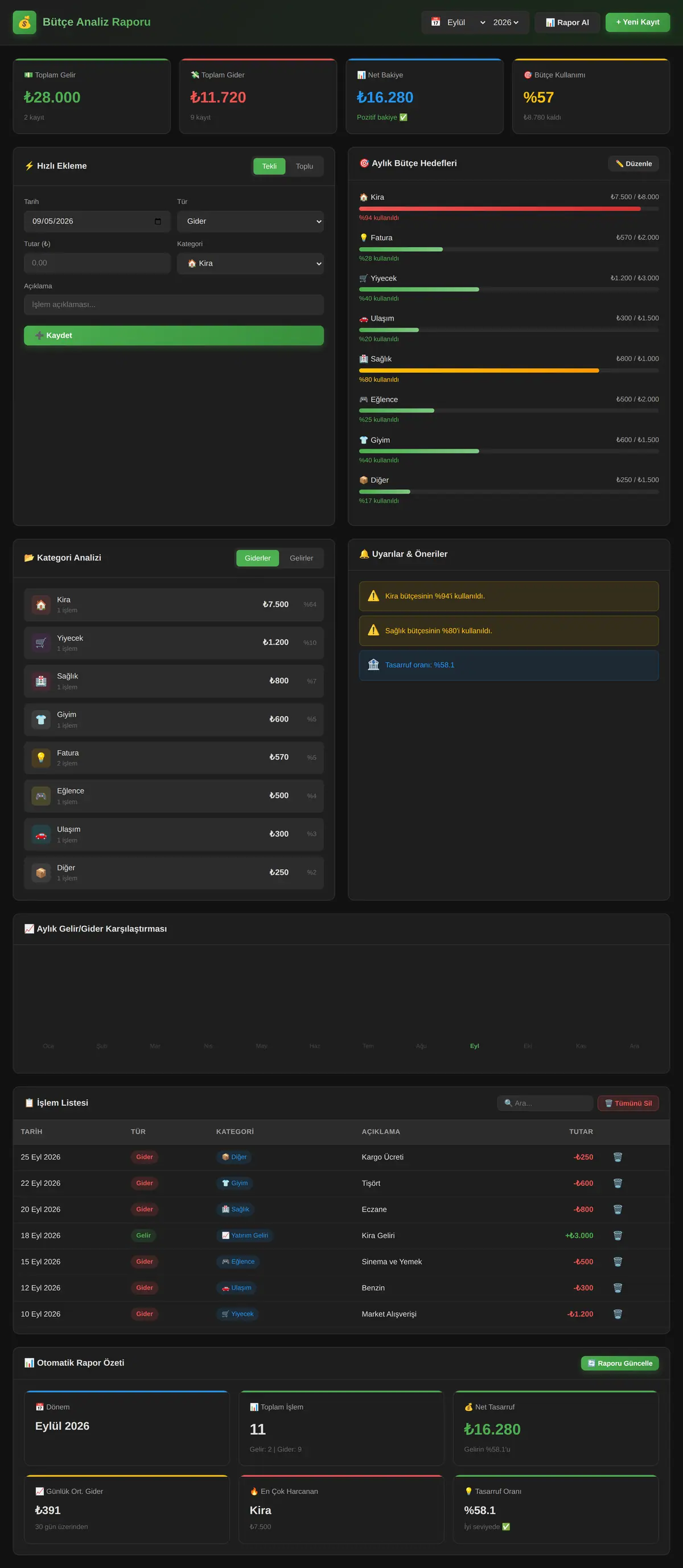The width and height of the screenshot is (683, 1568).
Task: Click the Kira budget 94% warning alert
Action: pyautogui.click(x=508, y=596)
